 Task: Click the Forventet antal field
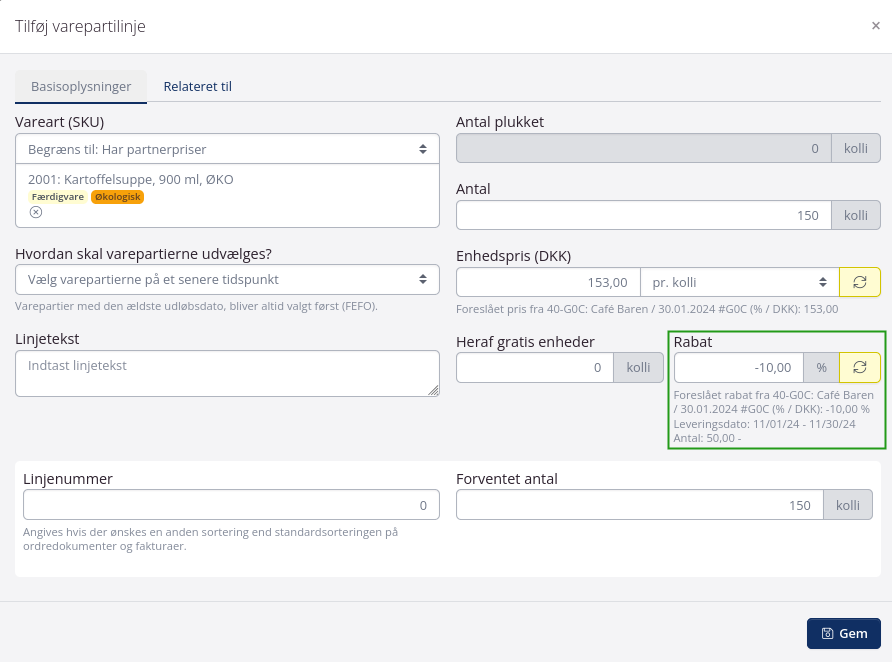point(639,505)
